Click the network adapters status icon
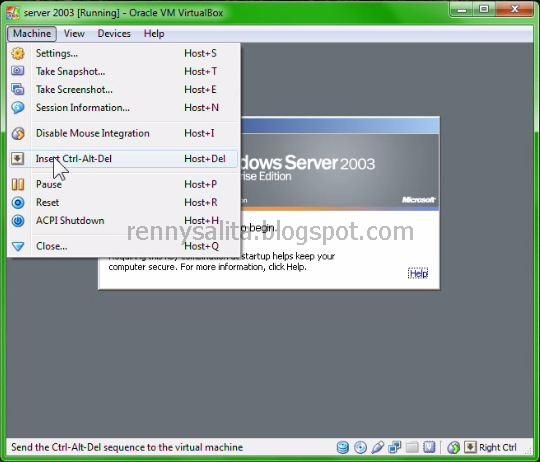540x462 pixels. [x=395, y=448]
